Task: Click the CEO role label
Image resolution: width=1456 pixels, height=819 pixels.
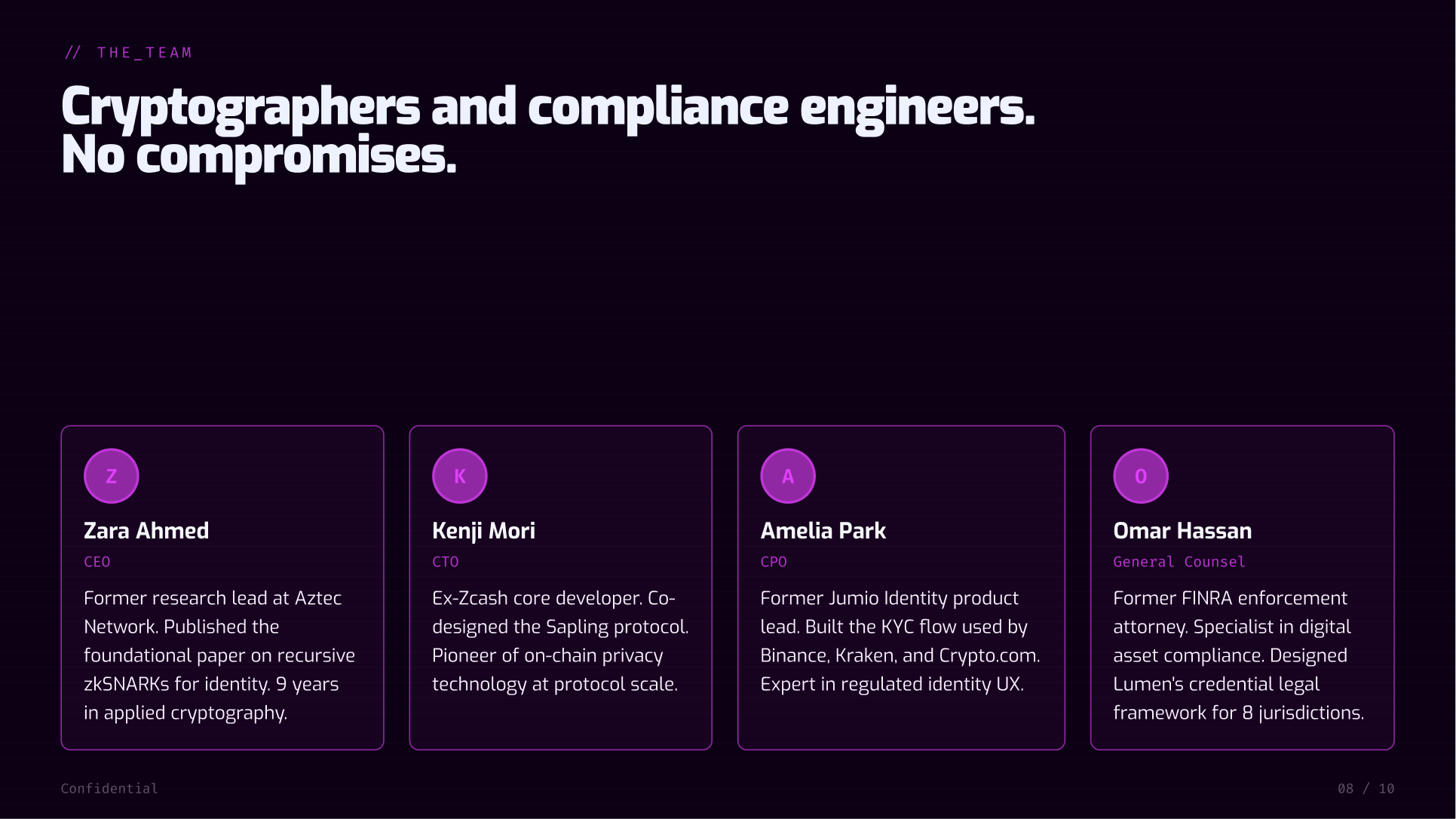Action: pos(97,562)
